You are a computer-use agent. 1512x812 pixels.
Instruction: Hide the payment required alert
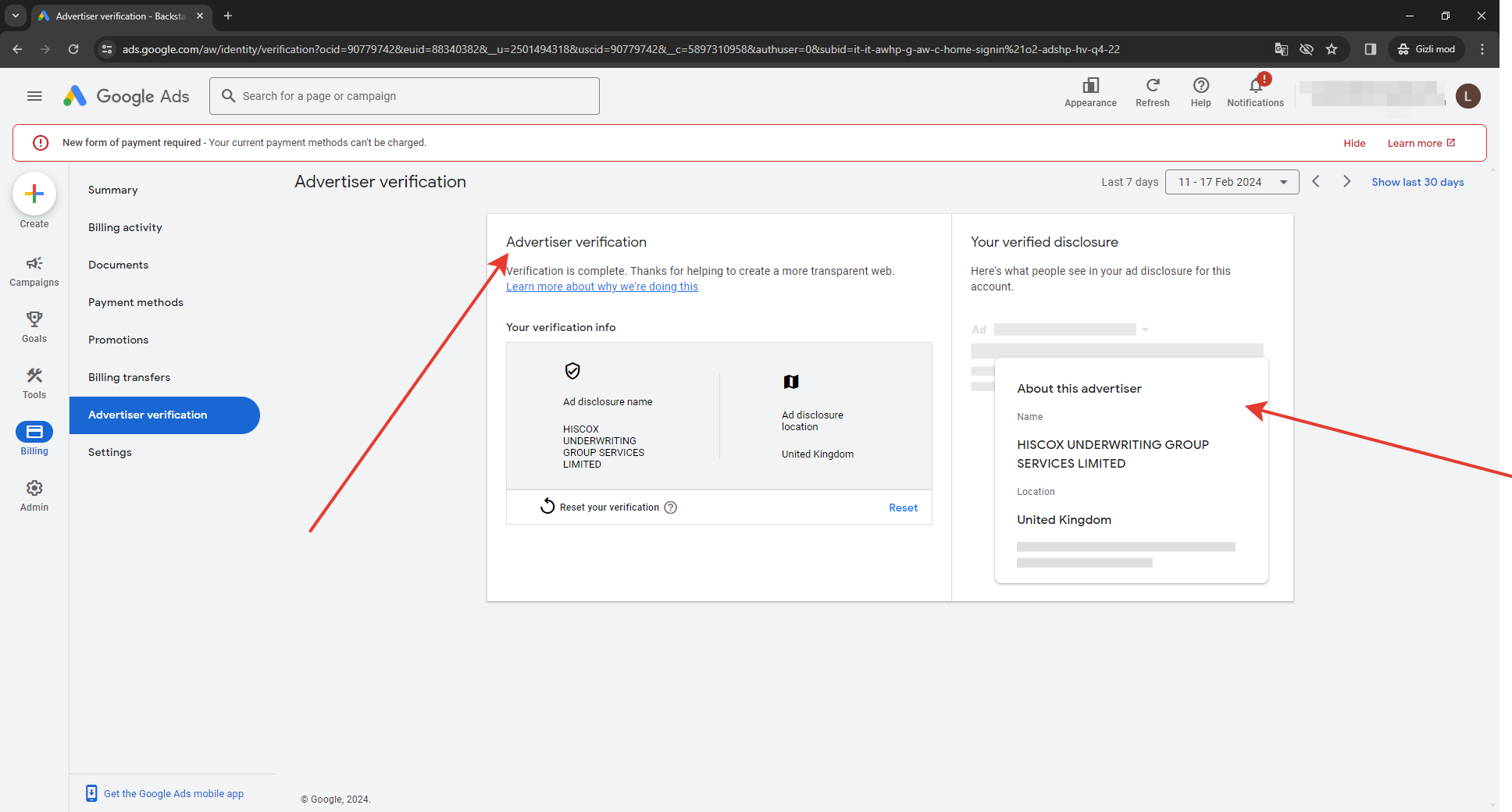coord(1354,143)
